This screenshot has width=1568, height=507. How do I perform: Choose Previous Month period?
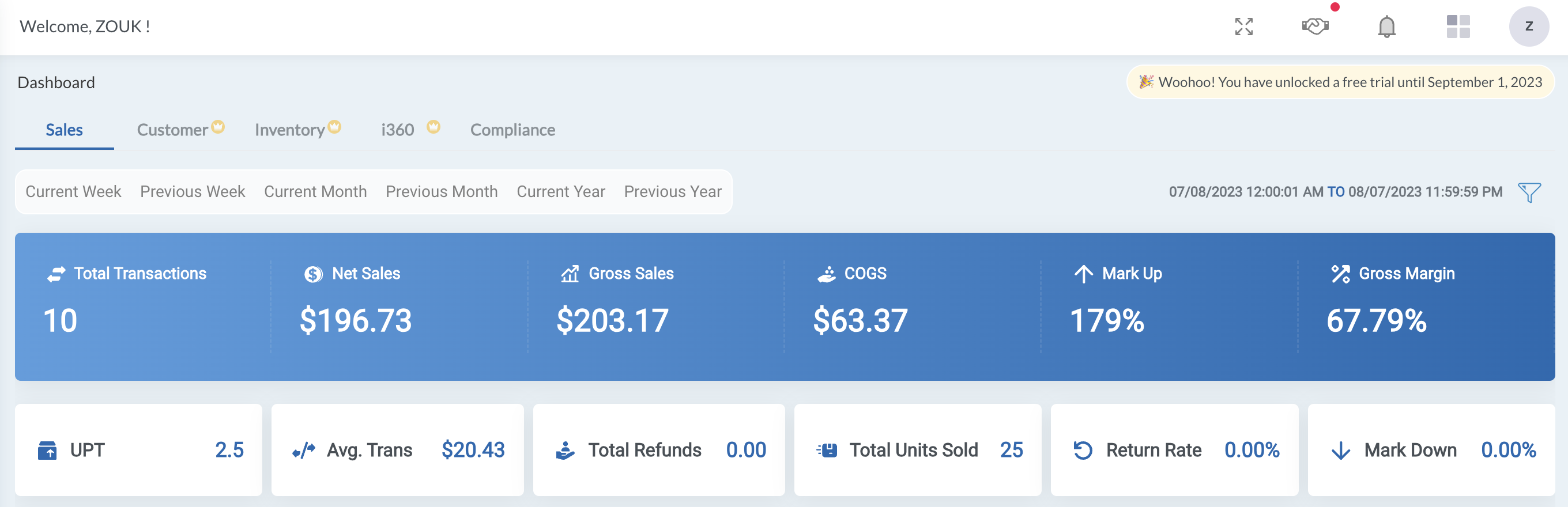(442, 192)
